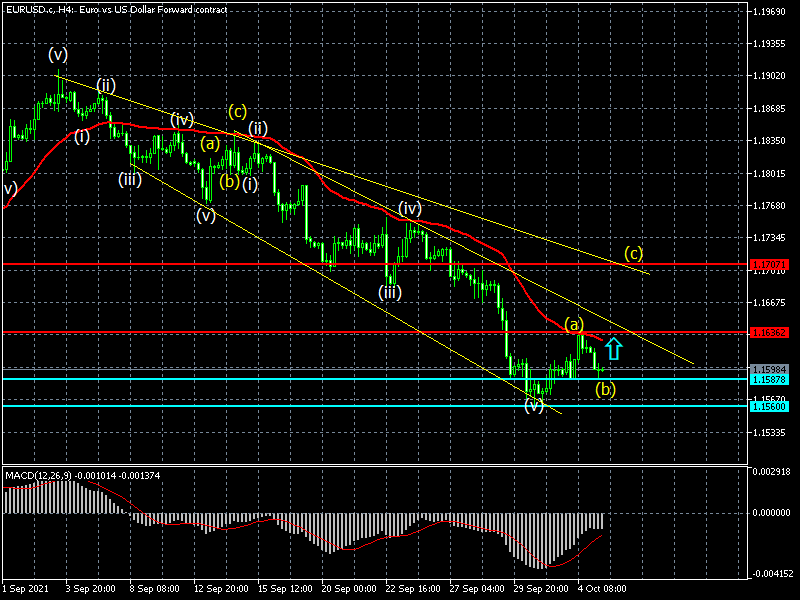Click the cyan 1.15878 price level tag
The image size is (800, 600).
[772, 379]
